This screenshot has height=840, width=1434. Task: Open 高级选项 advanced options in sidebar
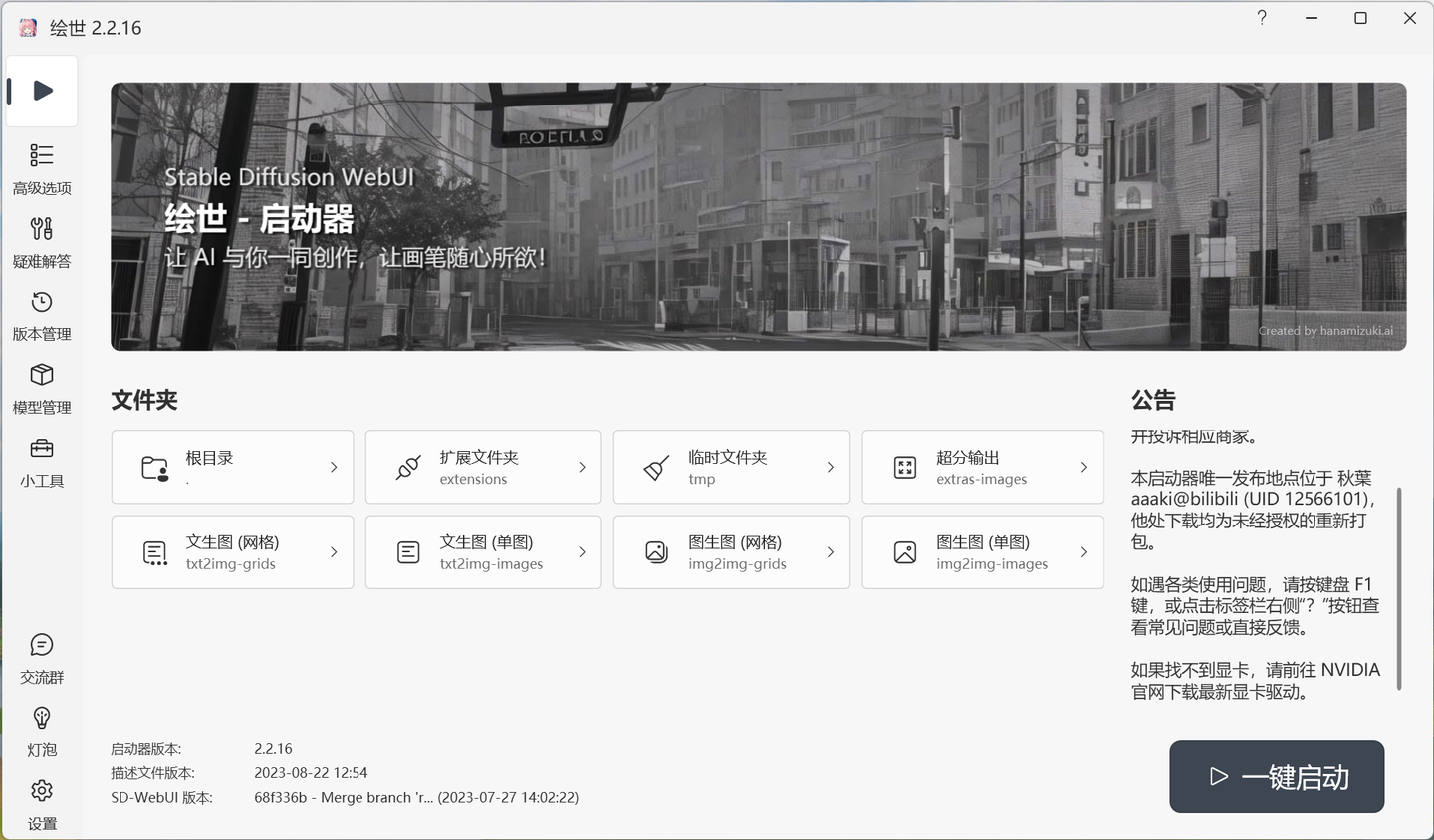[x=42, y=168]
